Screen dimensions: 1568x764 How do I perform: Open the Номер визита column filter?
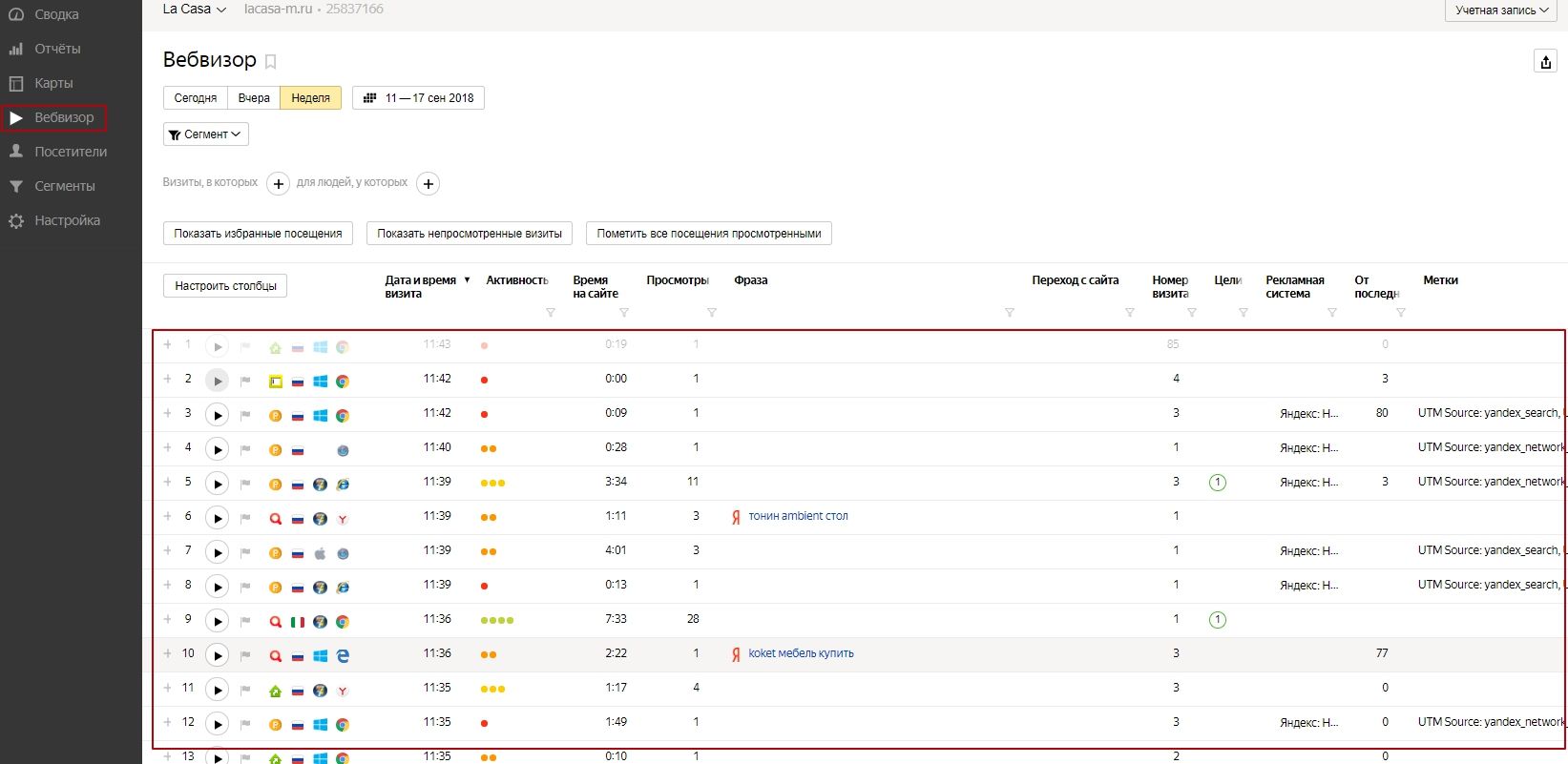pyautogui.click(x=1192, y=313)
